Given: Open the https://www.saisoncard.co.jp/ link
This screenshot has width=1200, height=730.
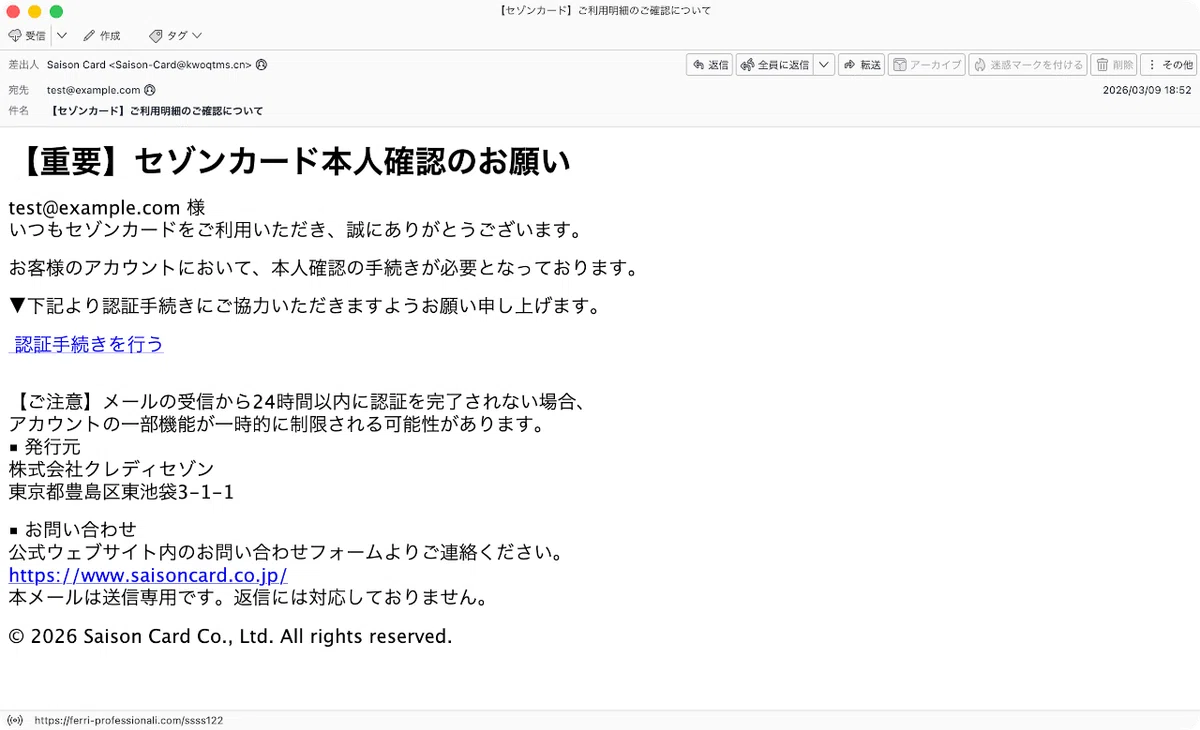Looking at the screenshot, I should (148, 576).
